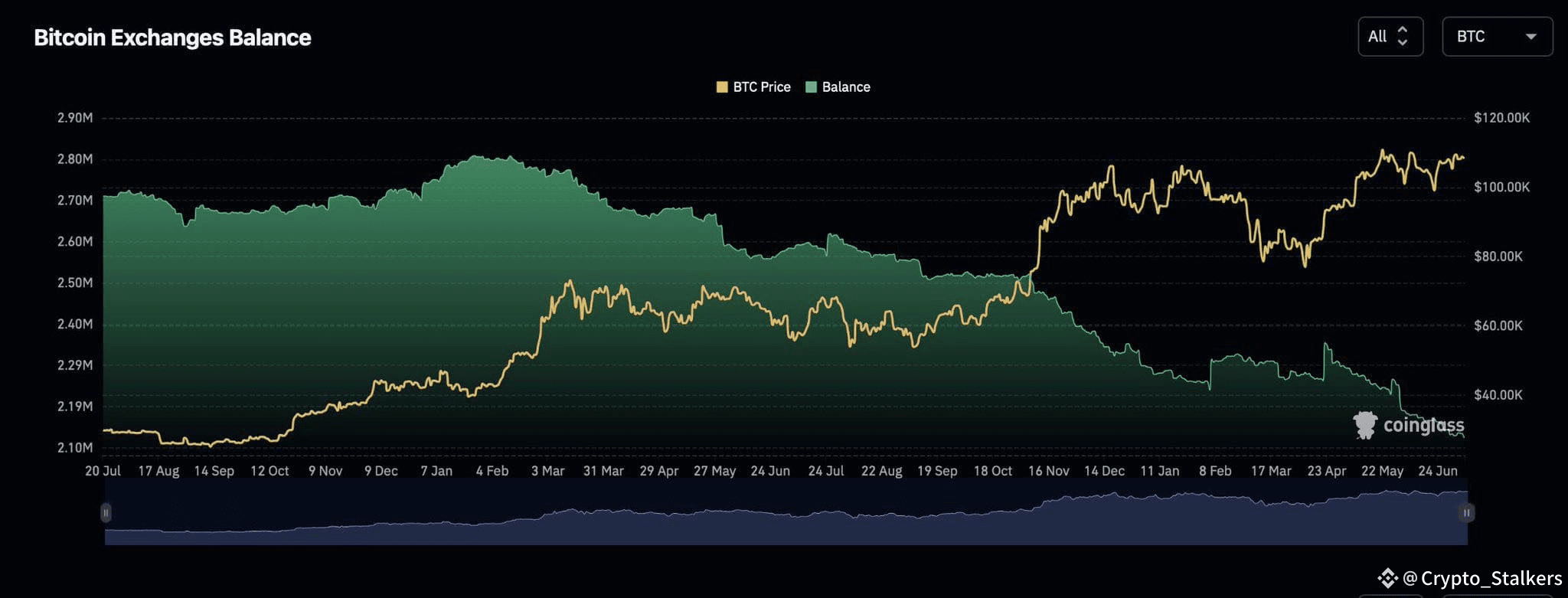Click the $120.00K price axis label
This screenshot has height=598, width=1568.
[x=1502, y=118]
